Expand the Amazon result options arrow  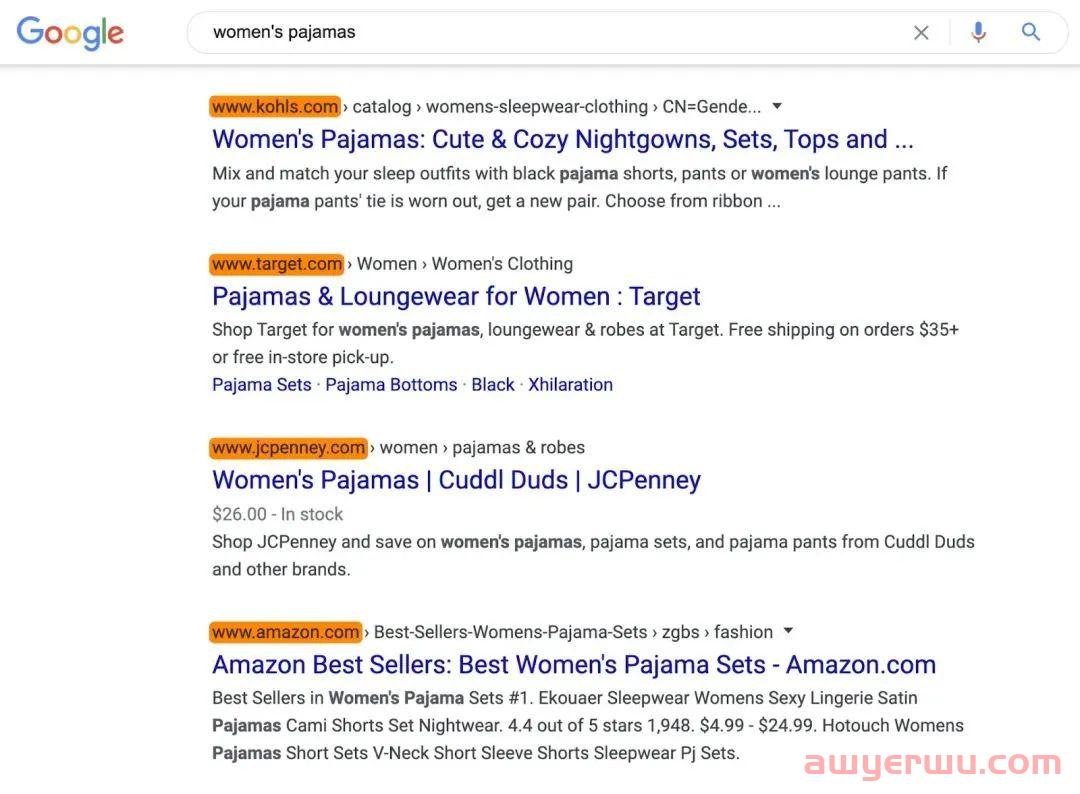tap(789, 631)
